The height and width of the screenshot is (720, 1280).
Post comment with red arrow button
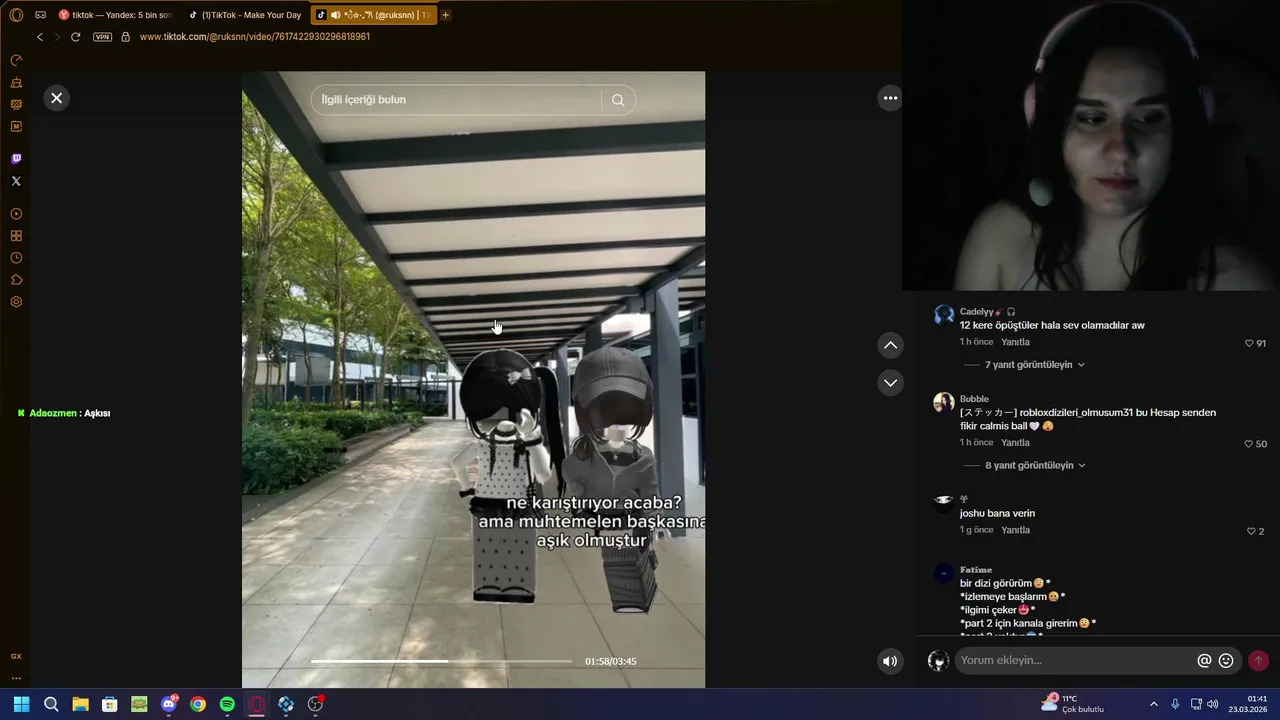(x=1258, y=661)
